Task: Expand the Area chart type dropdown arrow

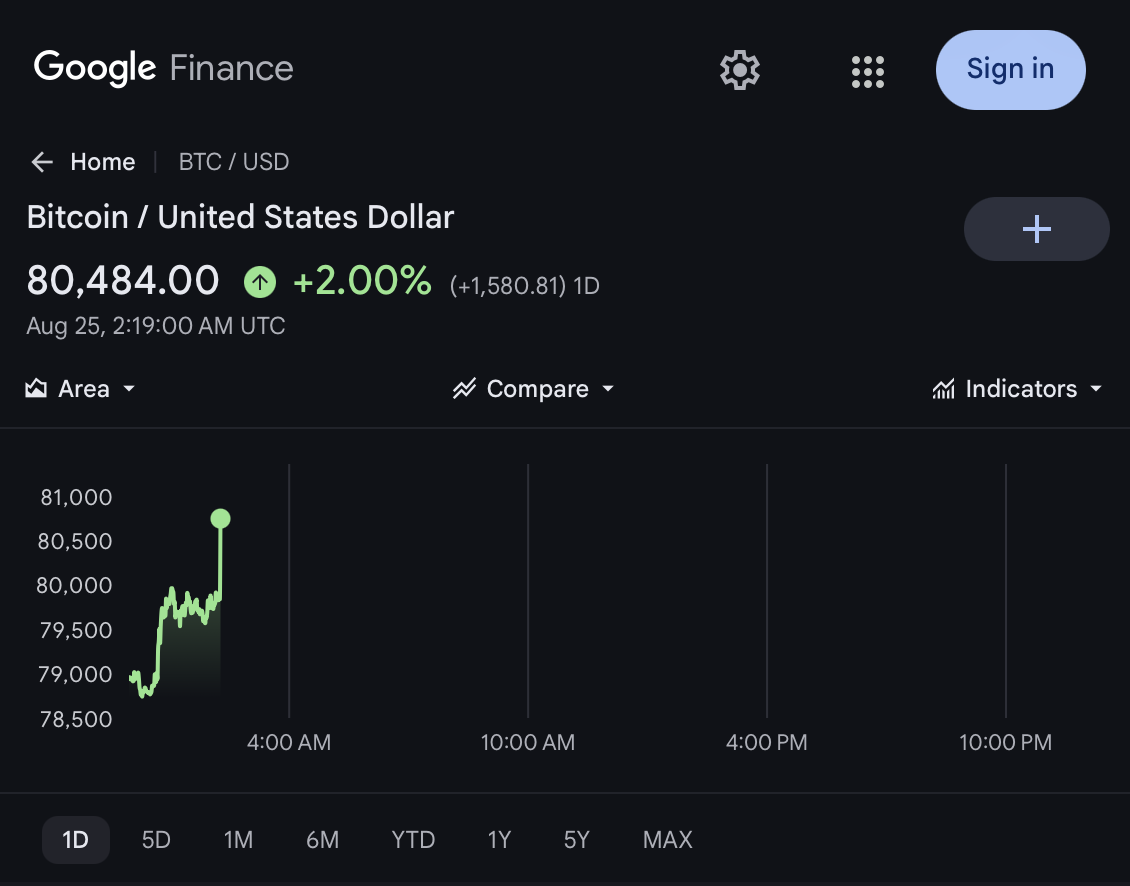Action: tap(129, 389)
